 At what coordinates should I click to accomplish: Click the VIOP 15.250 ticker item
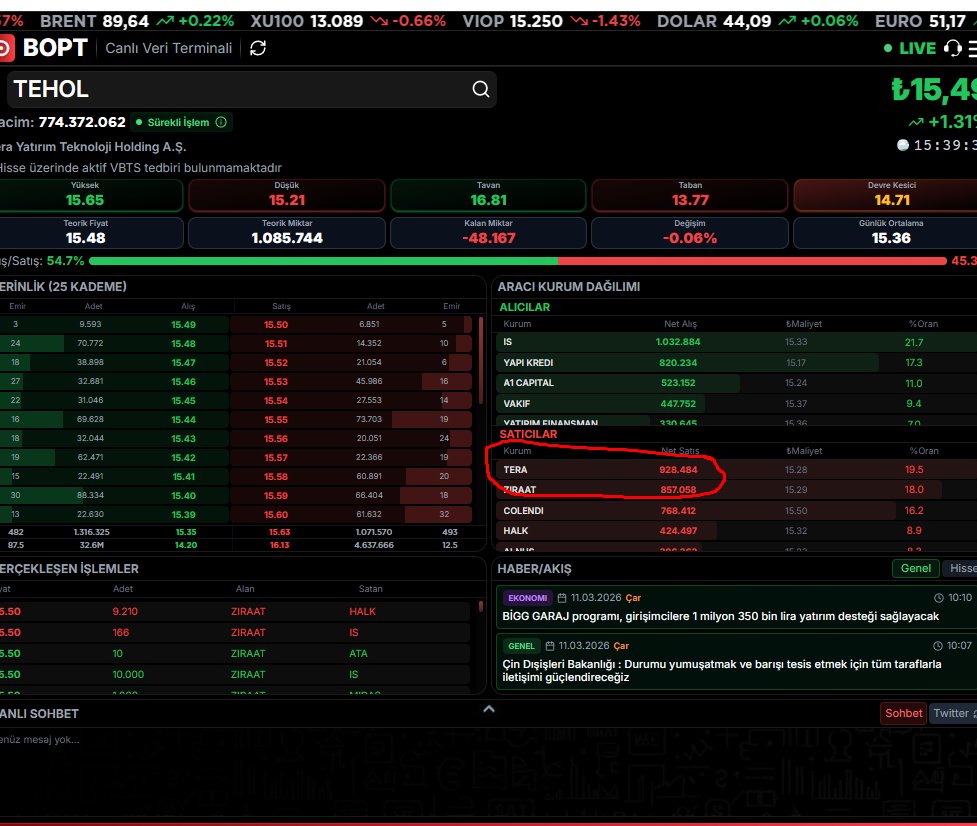(551, 21)
